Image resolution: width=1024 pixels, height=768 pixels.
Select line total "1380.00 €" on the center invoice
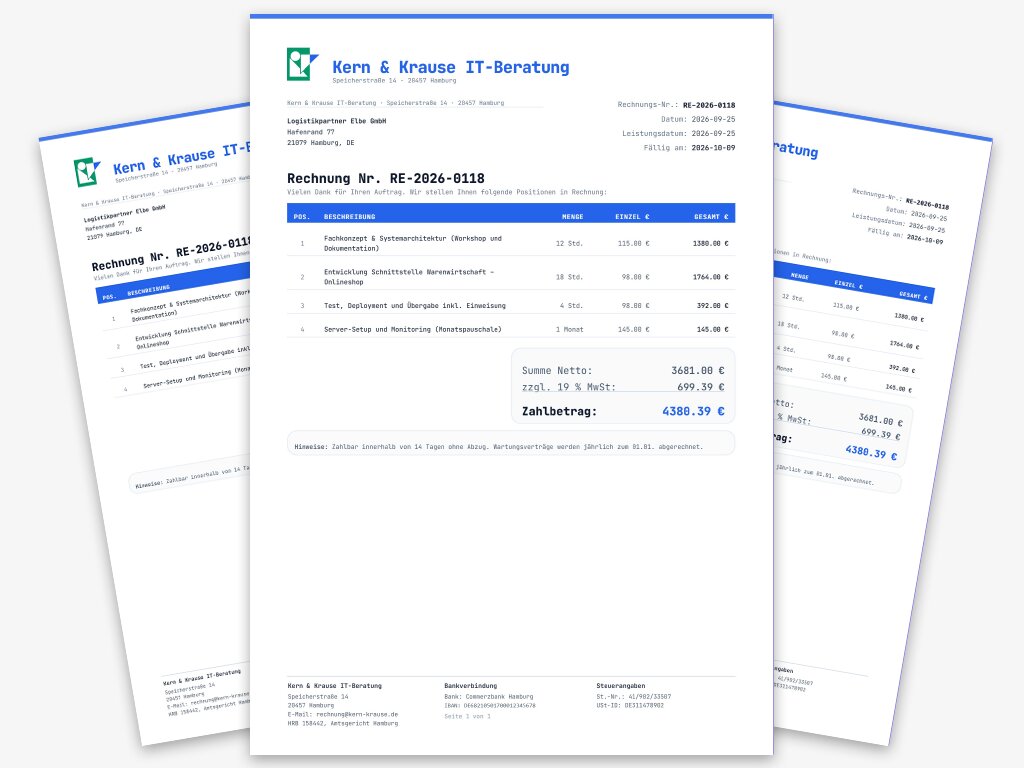coord(711,244)
